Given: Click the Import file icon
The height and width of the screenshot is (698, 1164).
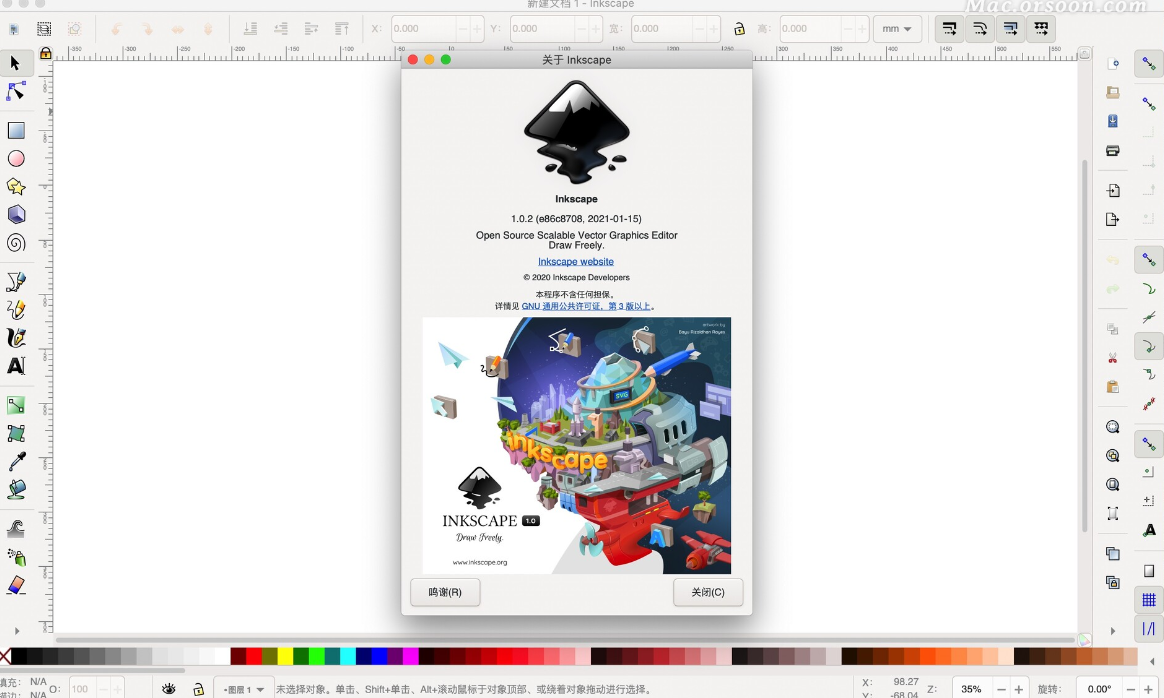Looking at the screenshot, I should [x=1112, y=191].
